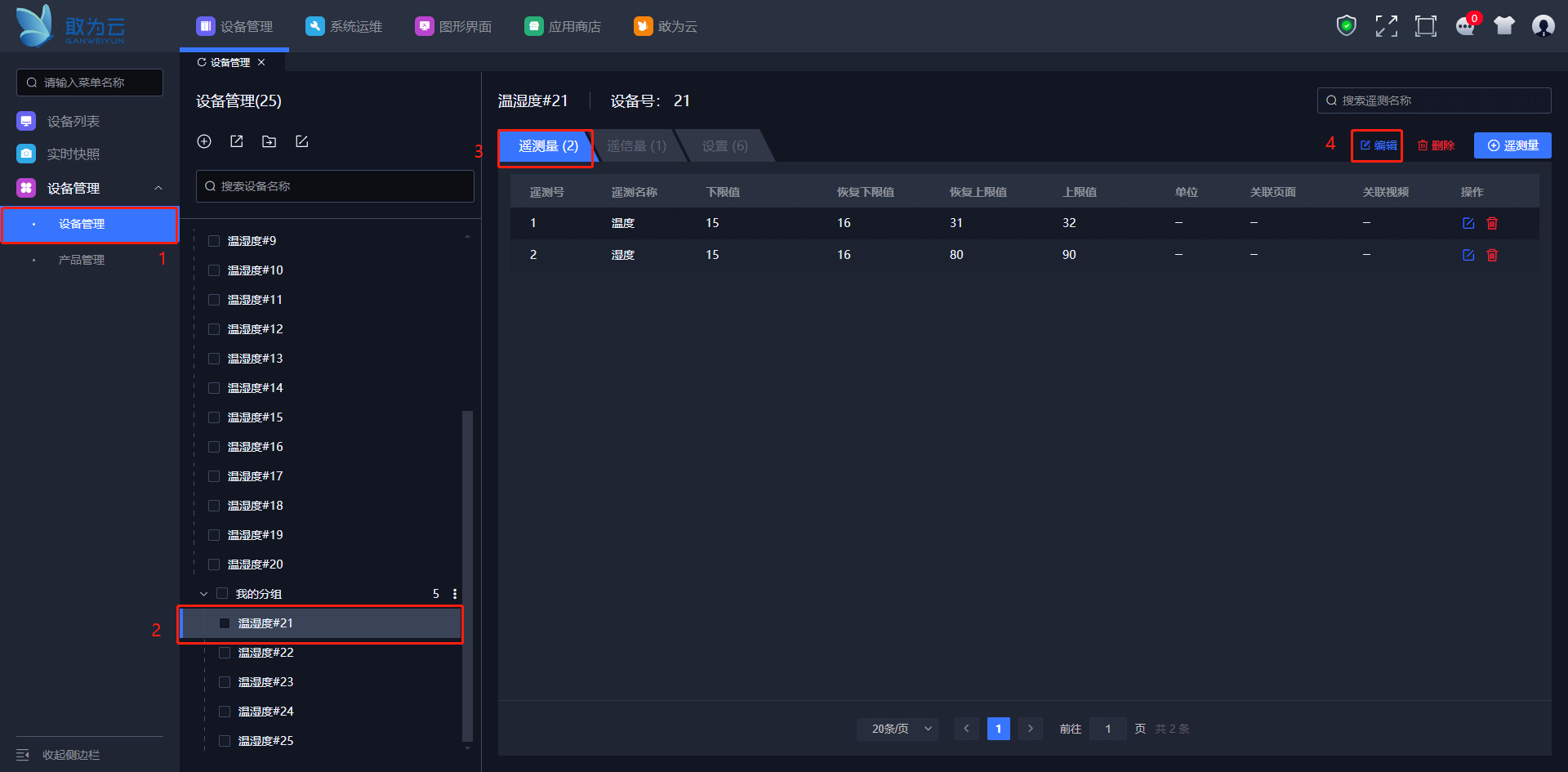Check the 温湿度#25 checkbox
1568x772 pixels.
(225, 741)
